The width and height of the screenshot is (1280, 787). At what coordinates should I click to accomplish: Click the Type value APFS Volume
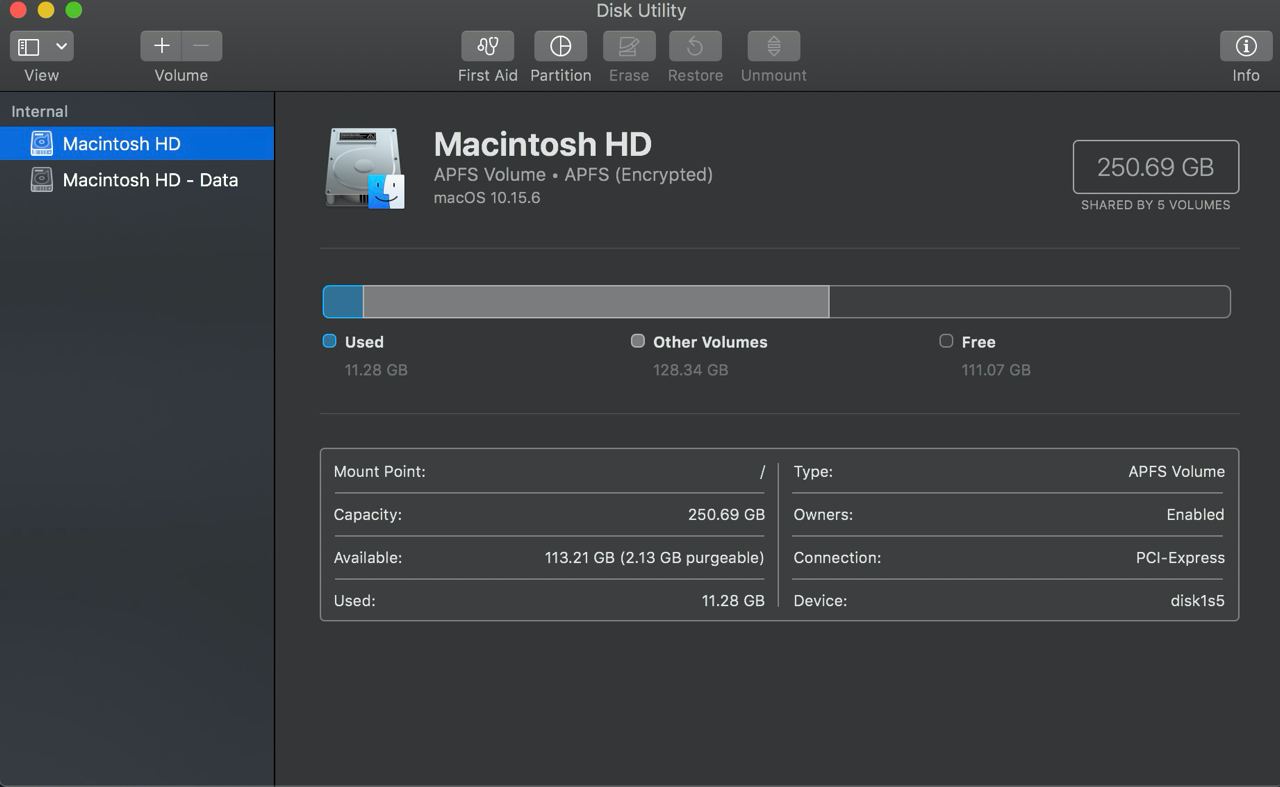click(x=1177, y=472)
